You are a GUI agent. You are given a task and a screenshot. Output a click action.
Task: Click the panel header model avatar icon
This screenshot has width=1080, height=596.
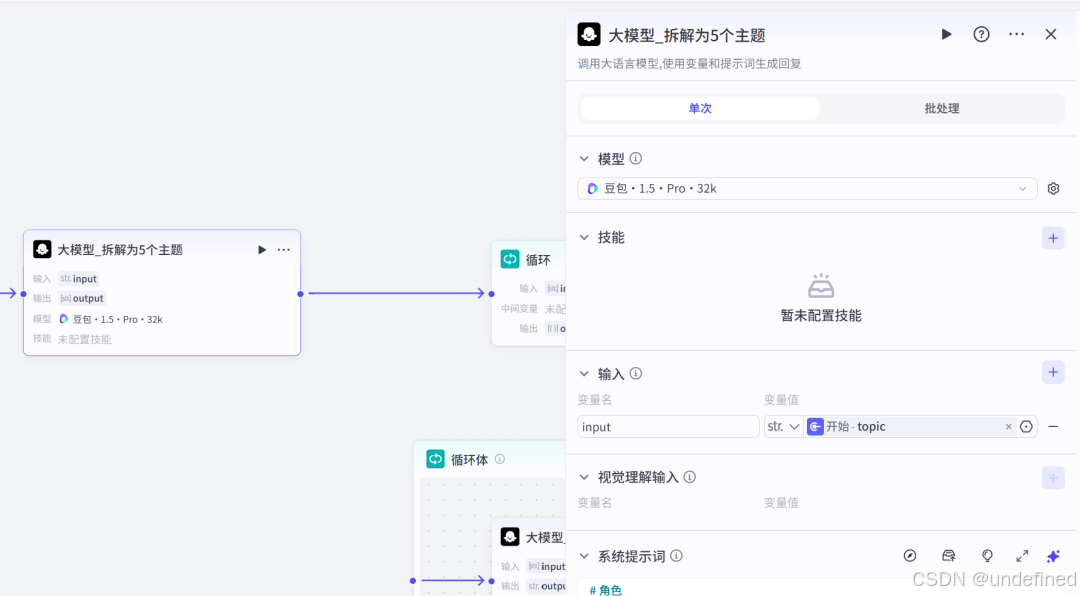point(589,34)
